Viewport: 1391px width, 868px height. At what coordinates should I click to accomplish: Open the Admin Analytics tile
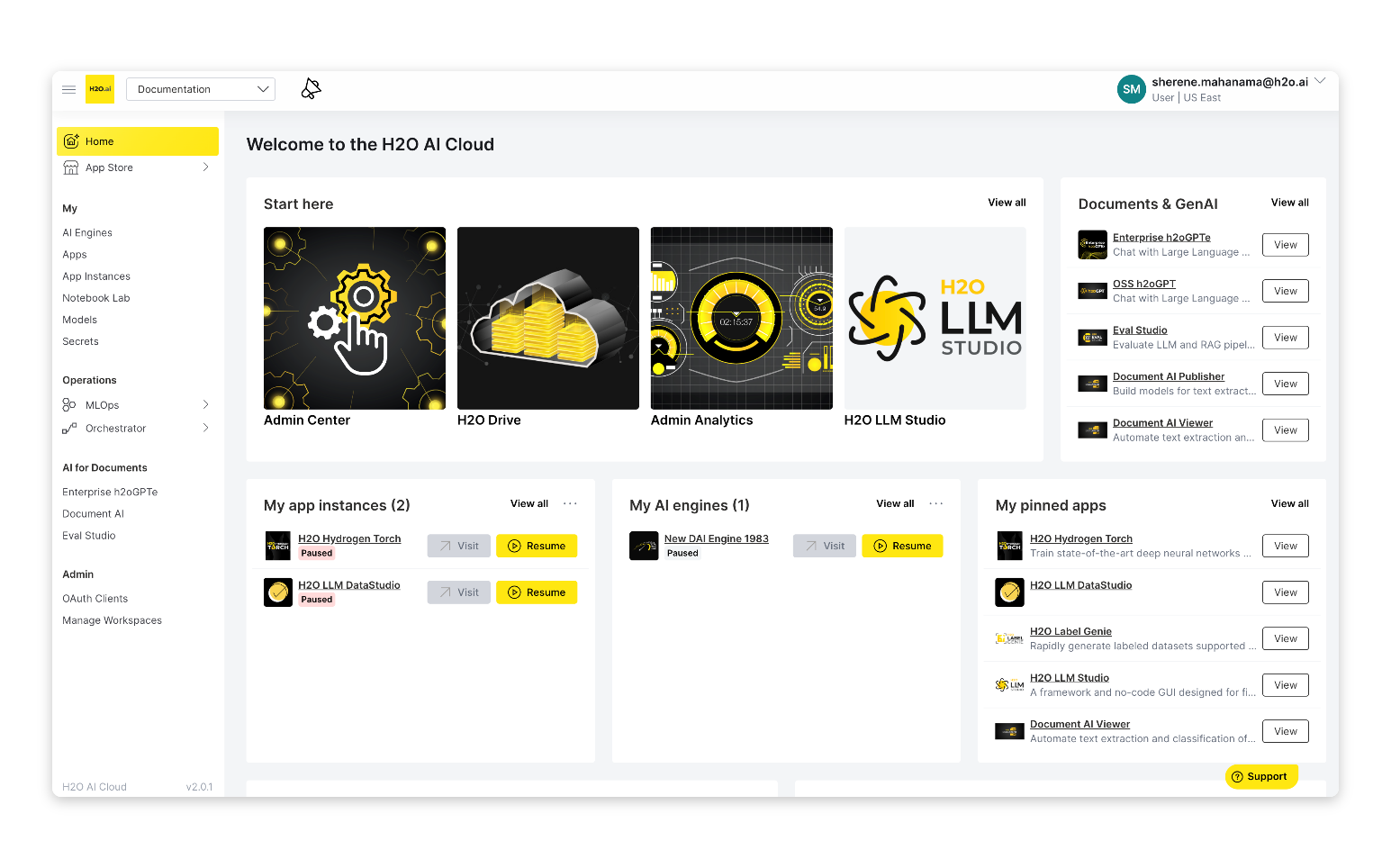click(742, 318)
